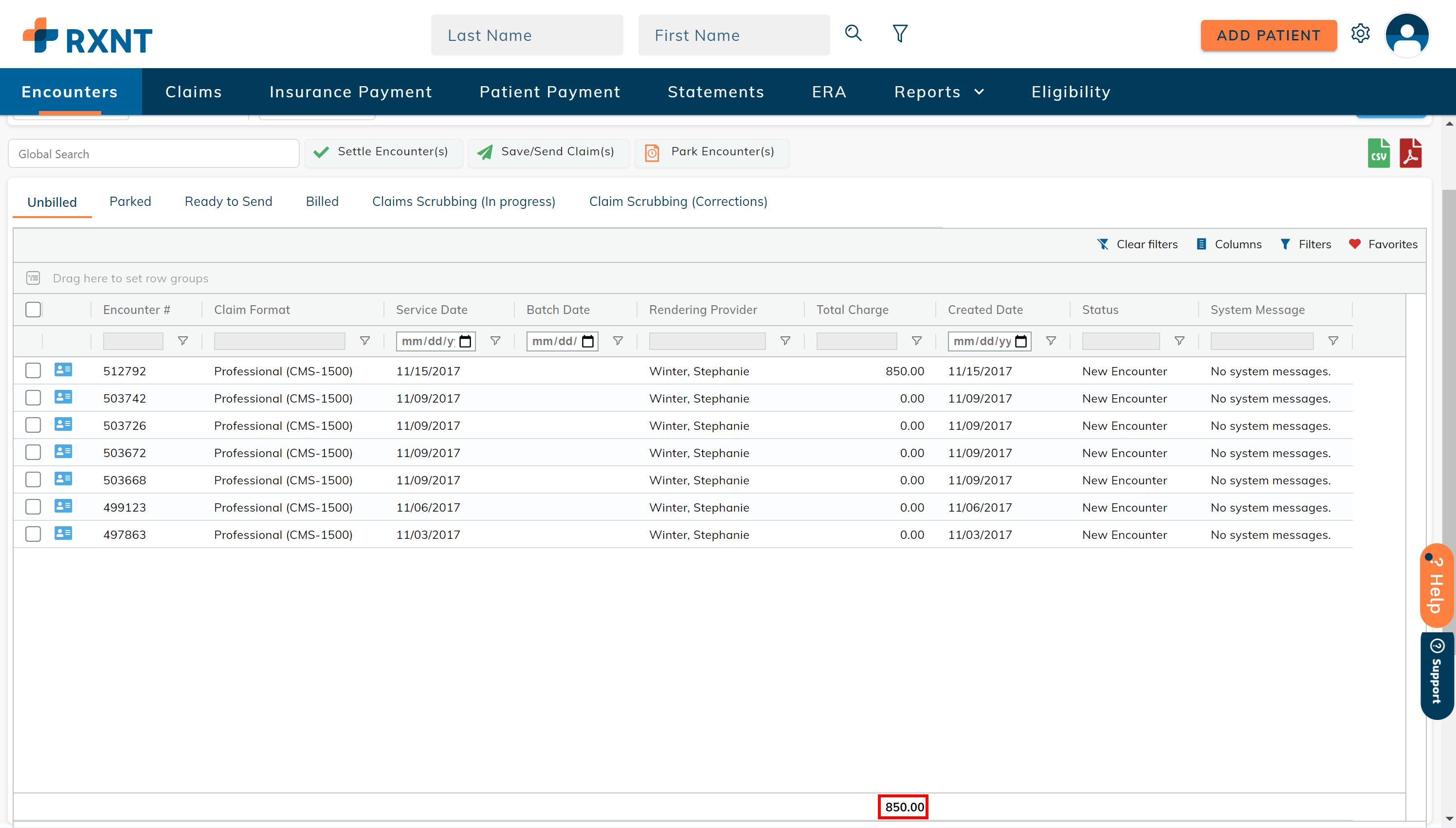The image size is (1456, 828).
Task: Open the Encounter # column filter funnel
Action: [182, 341]
